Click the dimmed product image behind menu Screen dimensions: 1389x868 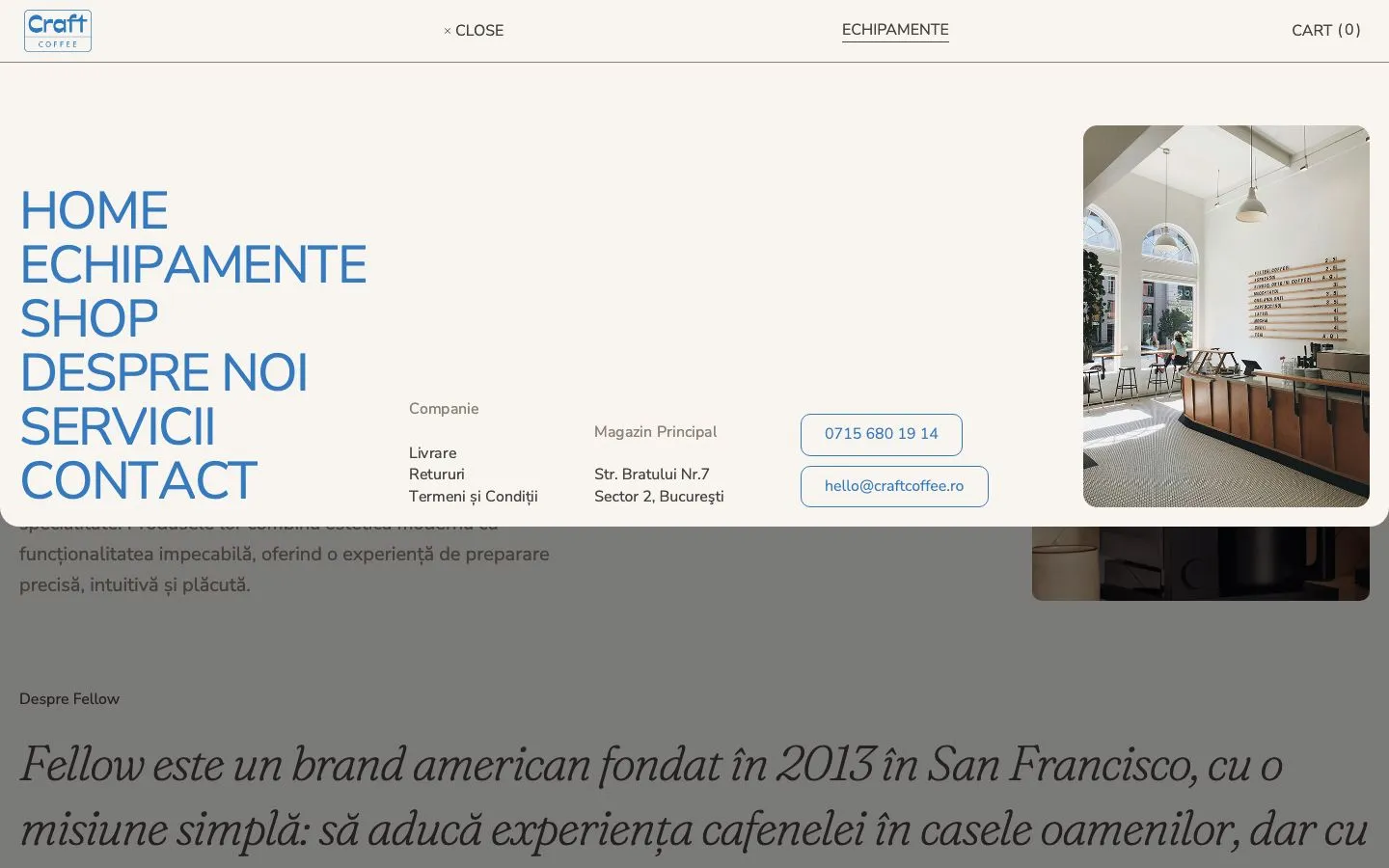(1201, 563)
